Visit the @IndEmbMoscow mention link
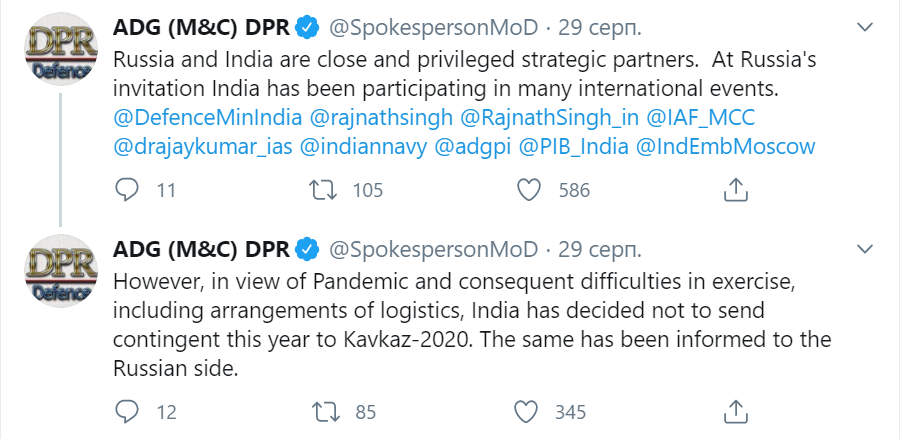 (725, 146)
